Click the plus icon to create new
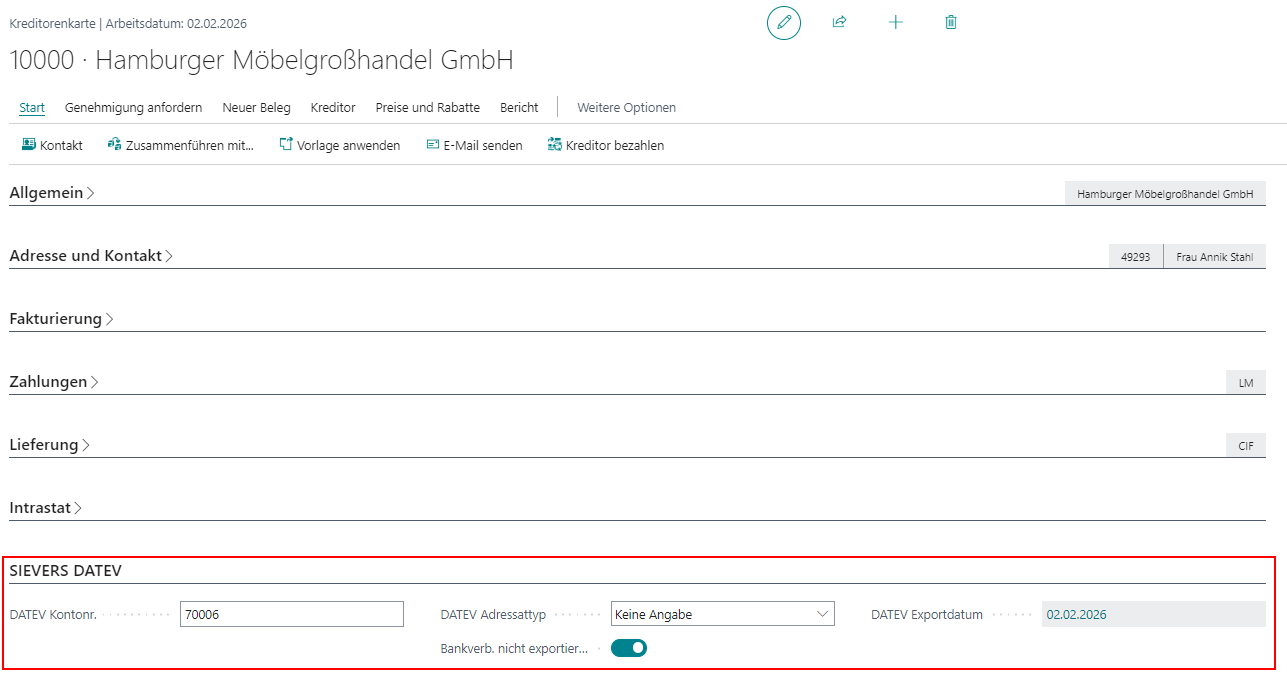This screenshot has width=1287, height=681. [x=895, y=22]
